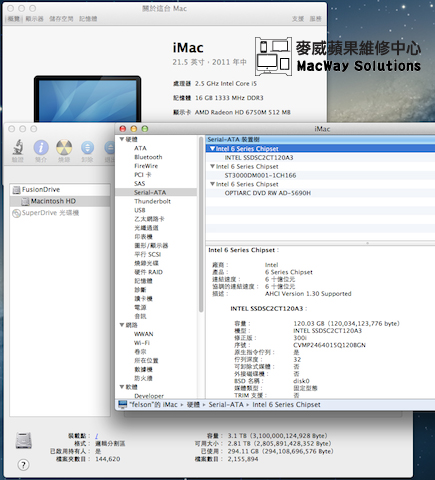Click the iMac thumbnail in About This Mac
The height and width of the screenshot is (480, 435).
pos(87,99)
